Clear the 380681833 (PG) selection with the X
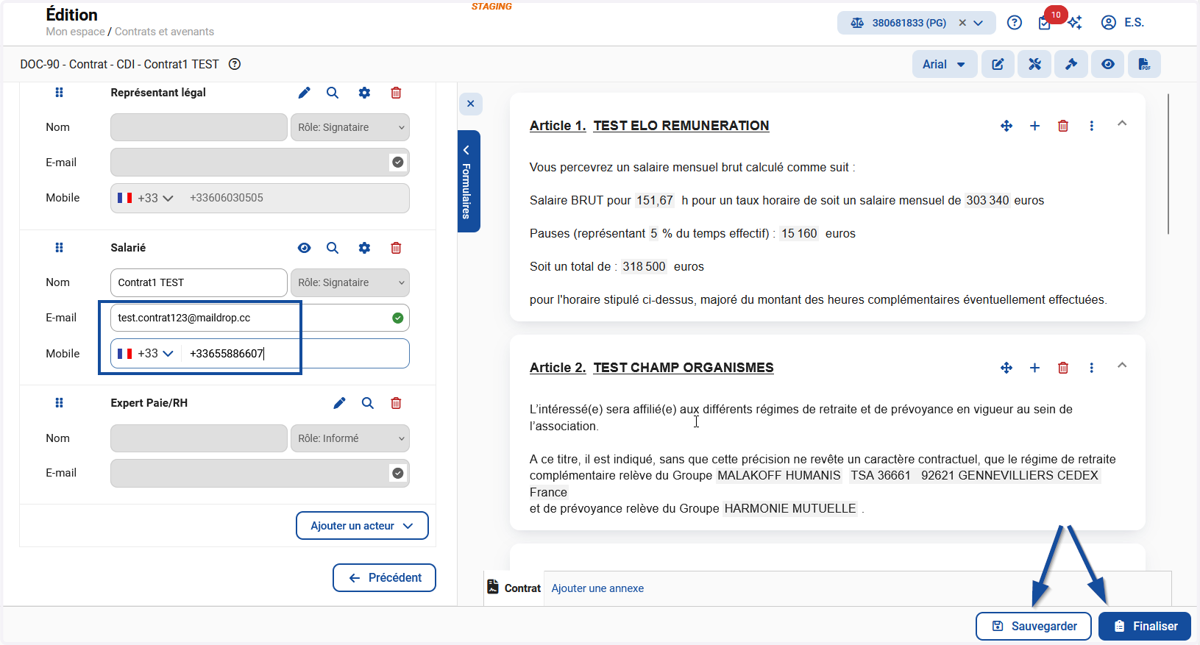 pos(962,23)
